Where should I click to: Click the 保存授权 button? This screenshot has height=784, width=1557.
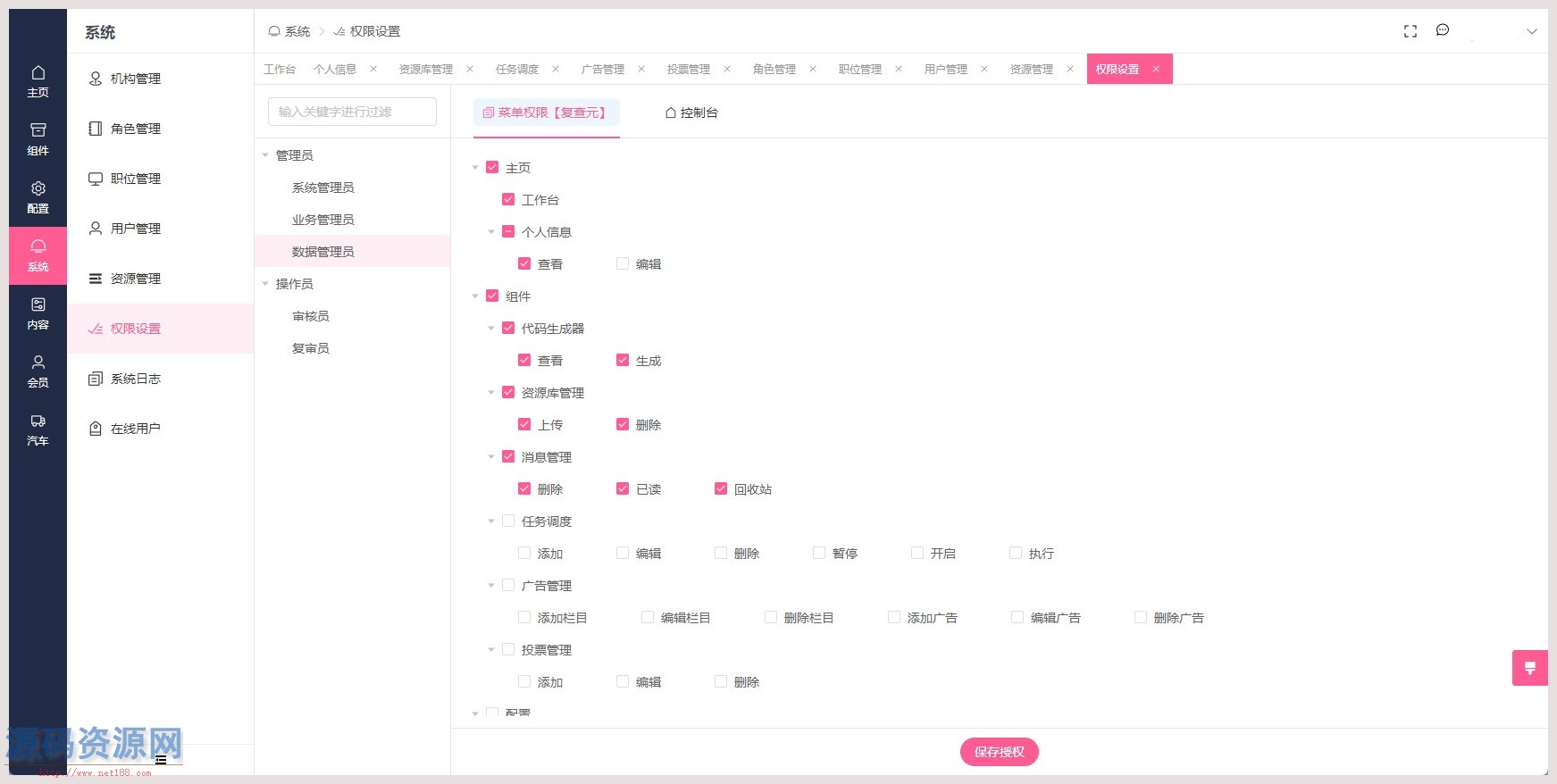coord(999,752)
